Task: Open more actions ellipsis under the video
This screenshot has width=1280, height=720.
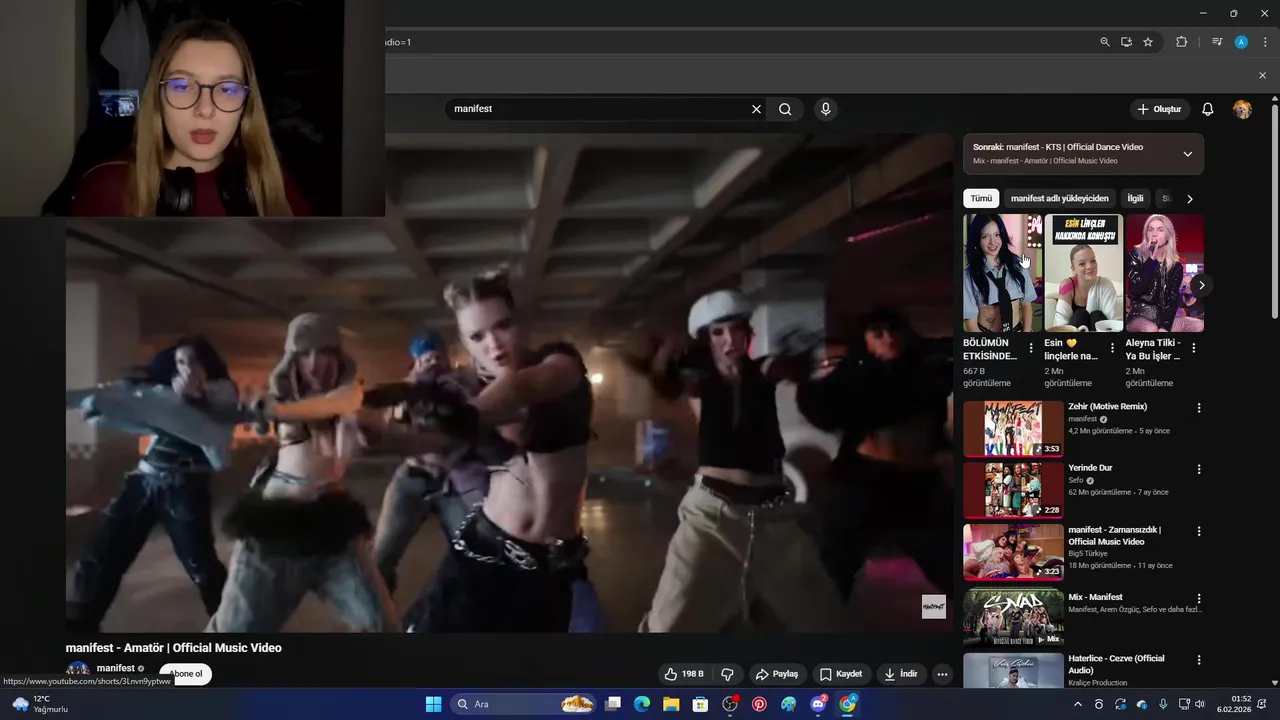Action: pos(942,674)
